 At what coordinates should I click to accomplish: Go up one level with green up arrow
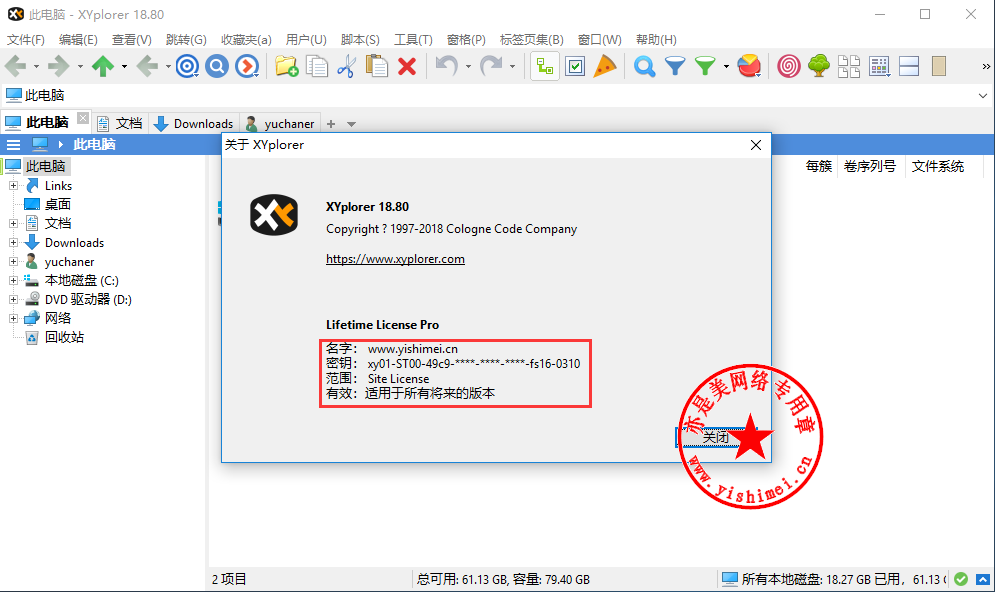[103, 66]
